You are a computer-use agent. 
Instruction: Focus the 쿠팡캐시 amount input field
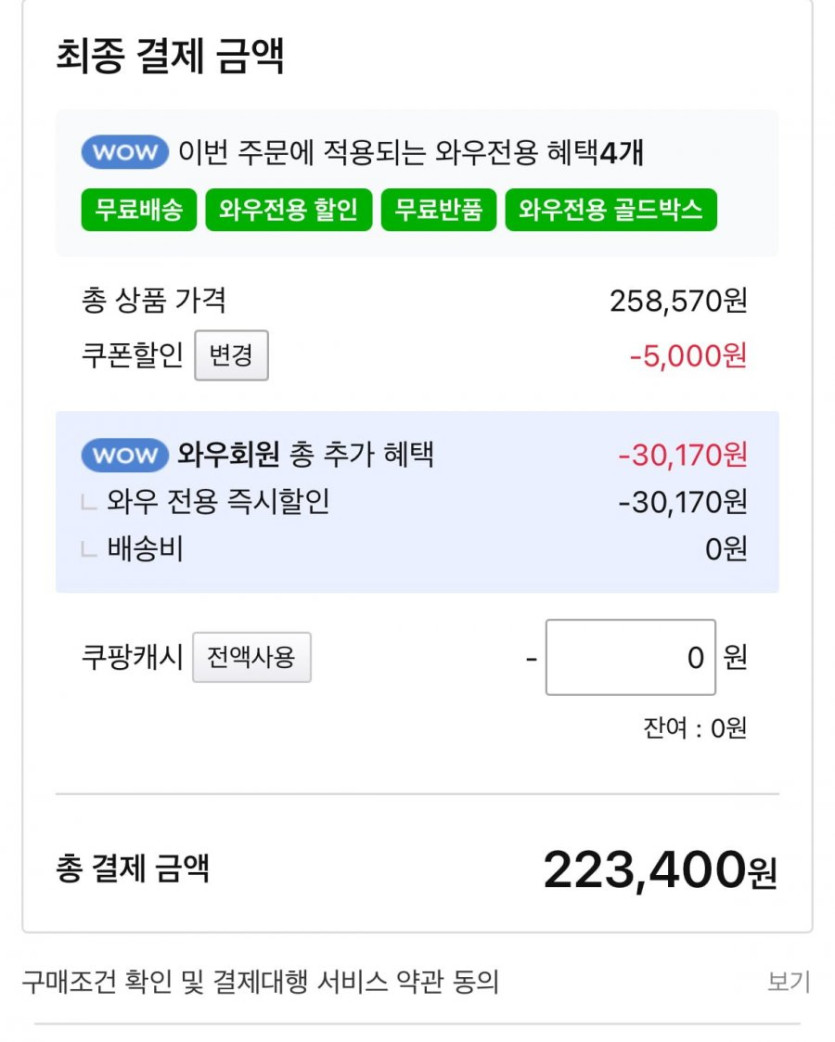click(x=630, y=658)
